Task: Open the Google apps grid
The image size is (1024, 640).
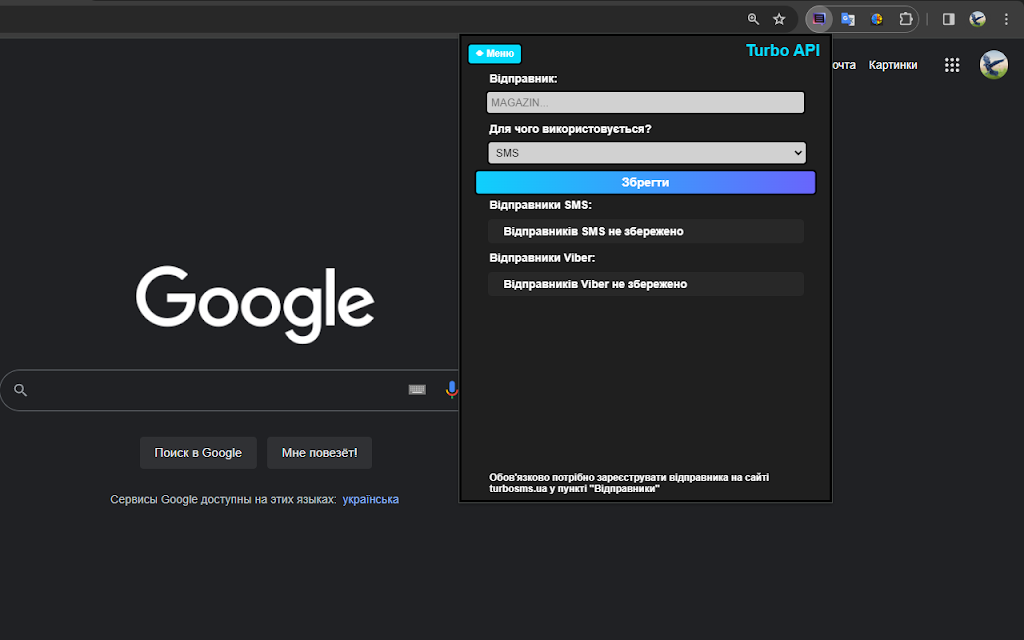Action: coord(952,65)
